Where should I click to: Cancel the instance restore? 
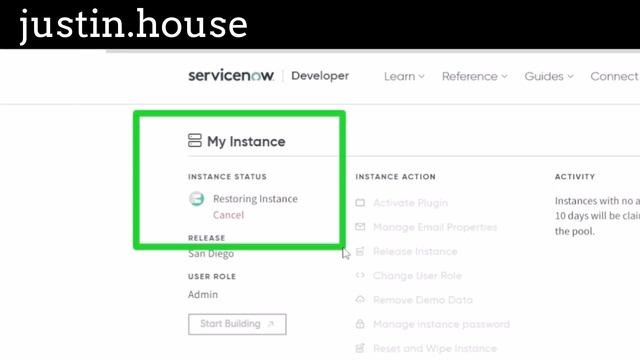click(x=228, y=215)
